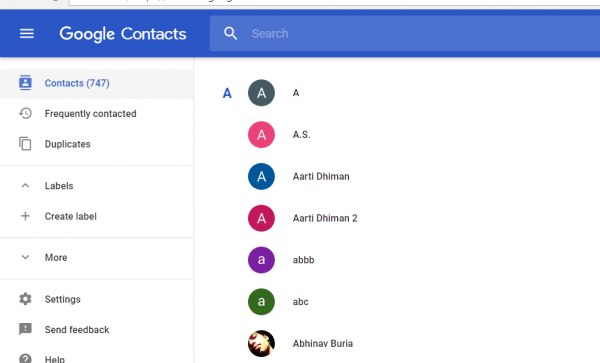Select the pink avatar for A.S.
Image resolution: width=600 pixels, height=363 pixels.
(261, 135)
